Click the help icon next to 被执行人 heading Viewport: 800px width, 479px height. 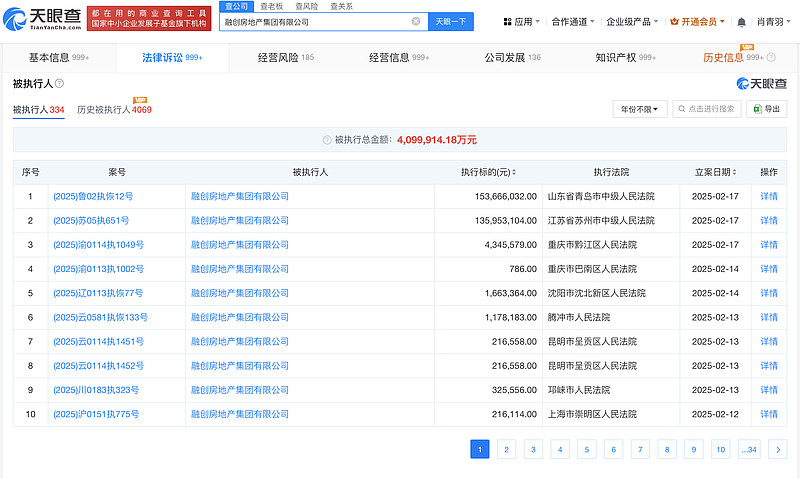(x=60, y=84)
